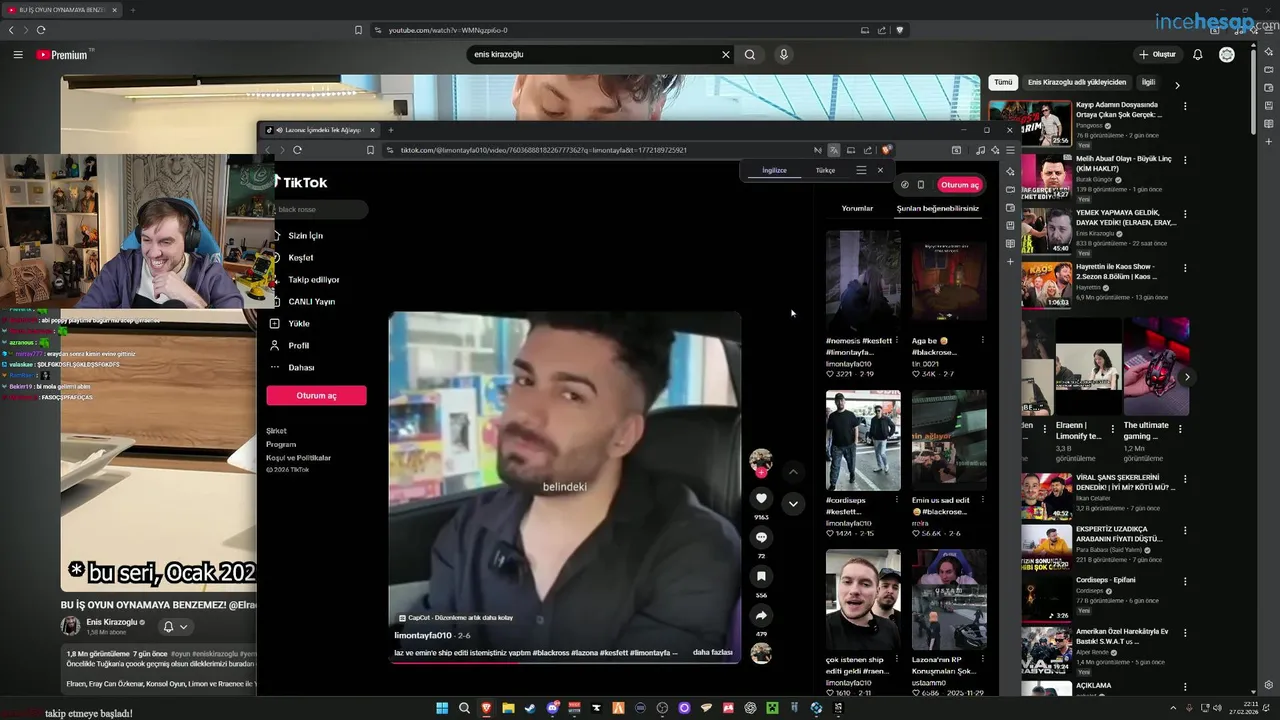The height and width of the screenshot is (720, 1280).
Task: Show hidden system tray icons
Action: pos(1173,708)
